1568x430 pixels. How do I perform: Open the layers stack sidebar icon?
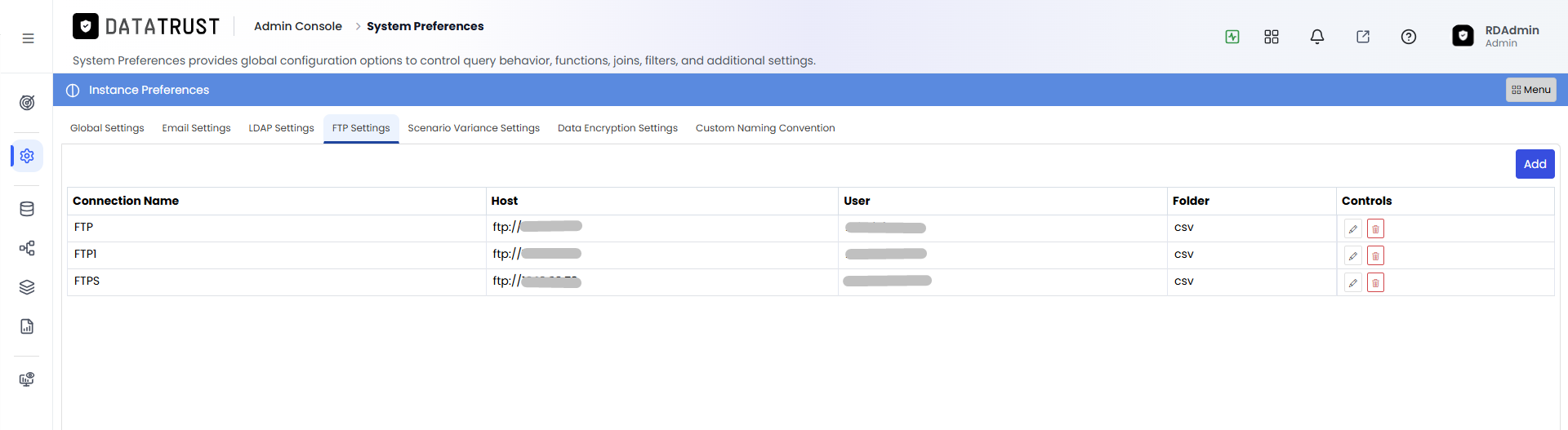click(27, 287)
